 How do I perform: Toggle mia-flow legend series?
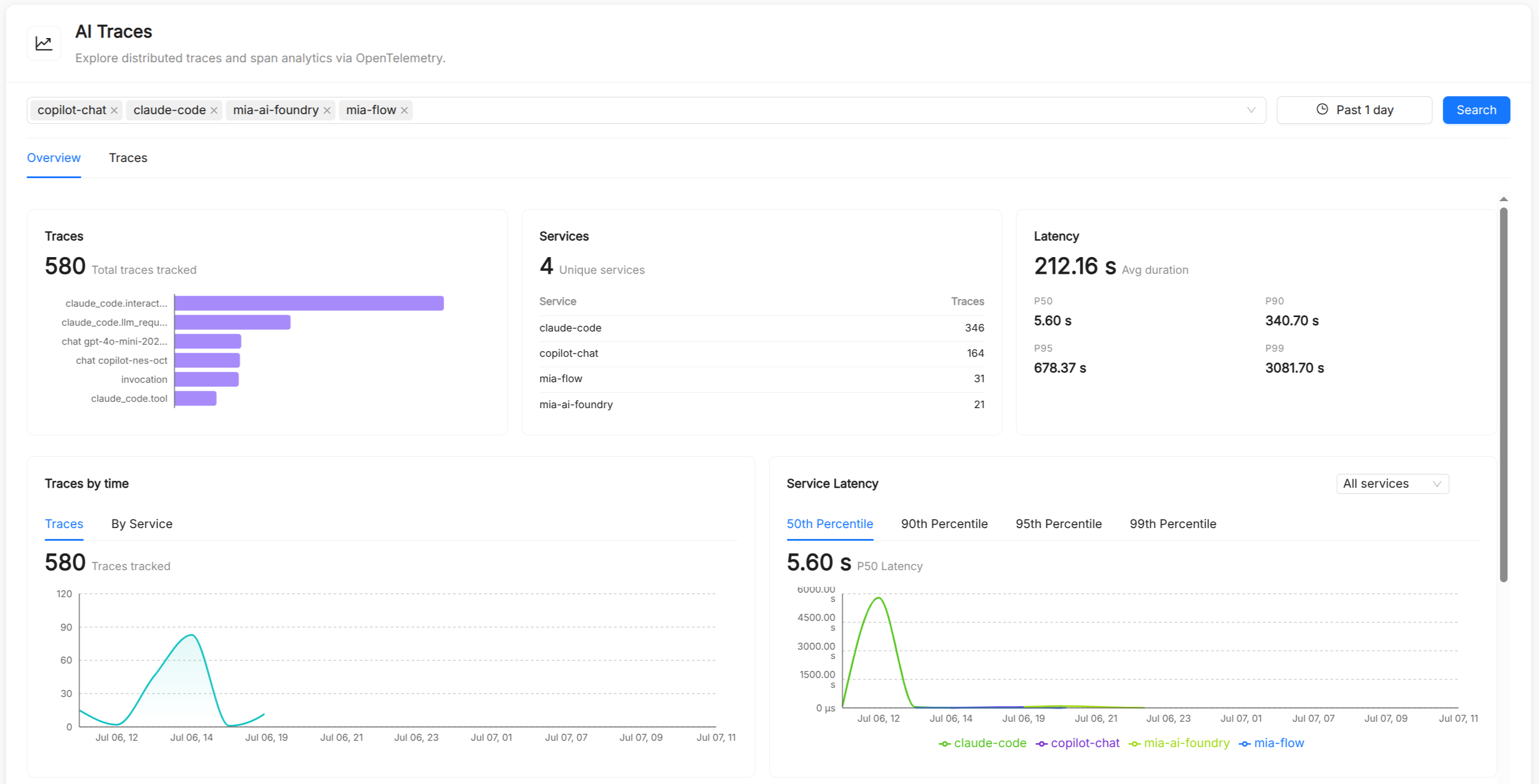(x=1271, y=743)
